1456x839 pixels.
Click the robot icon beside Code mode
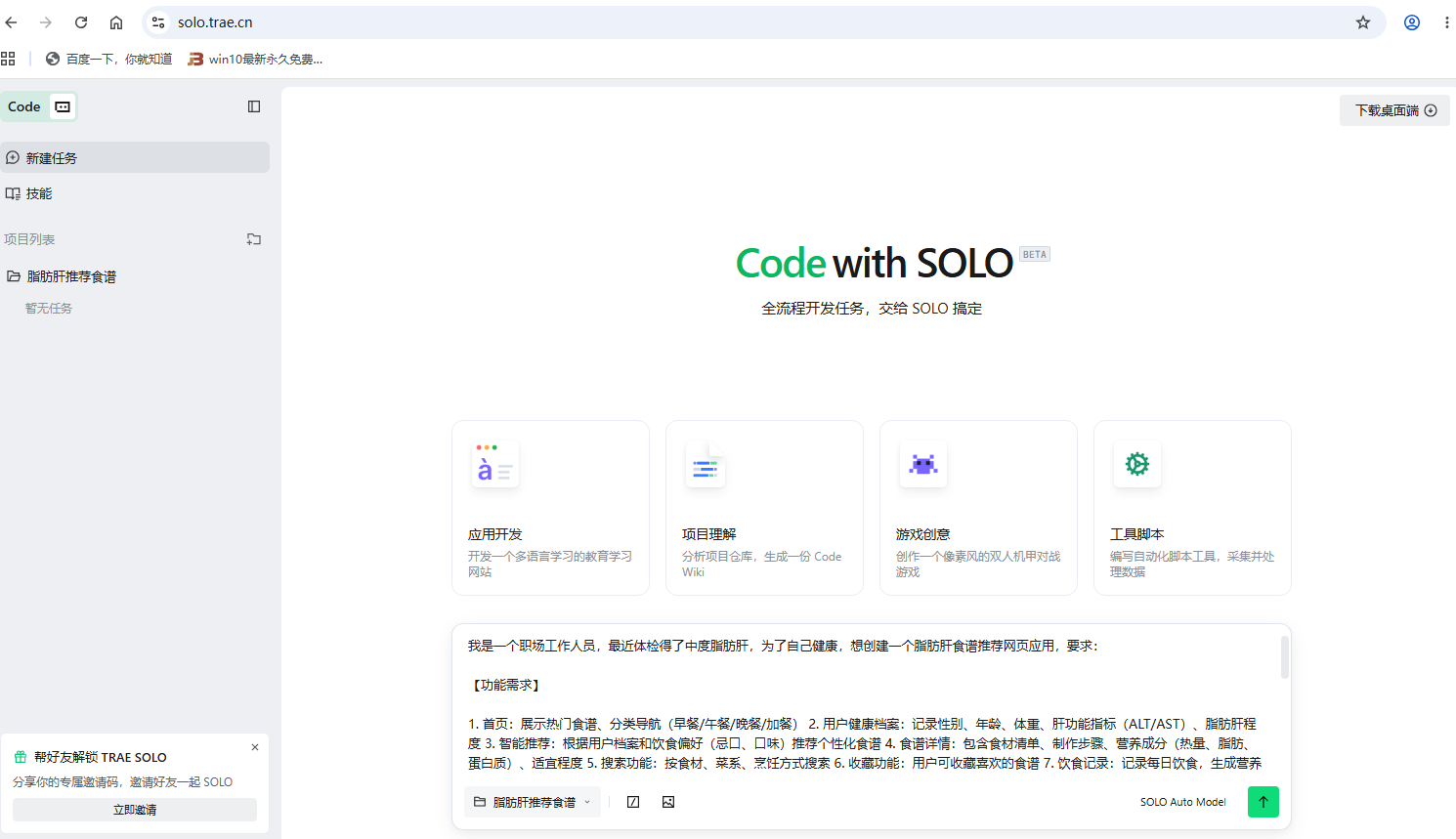click(x=63, y=106)
